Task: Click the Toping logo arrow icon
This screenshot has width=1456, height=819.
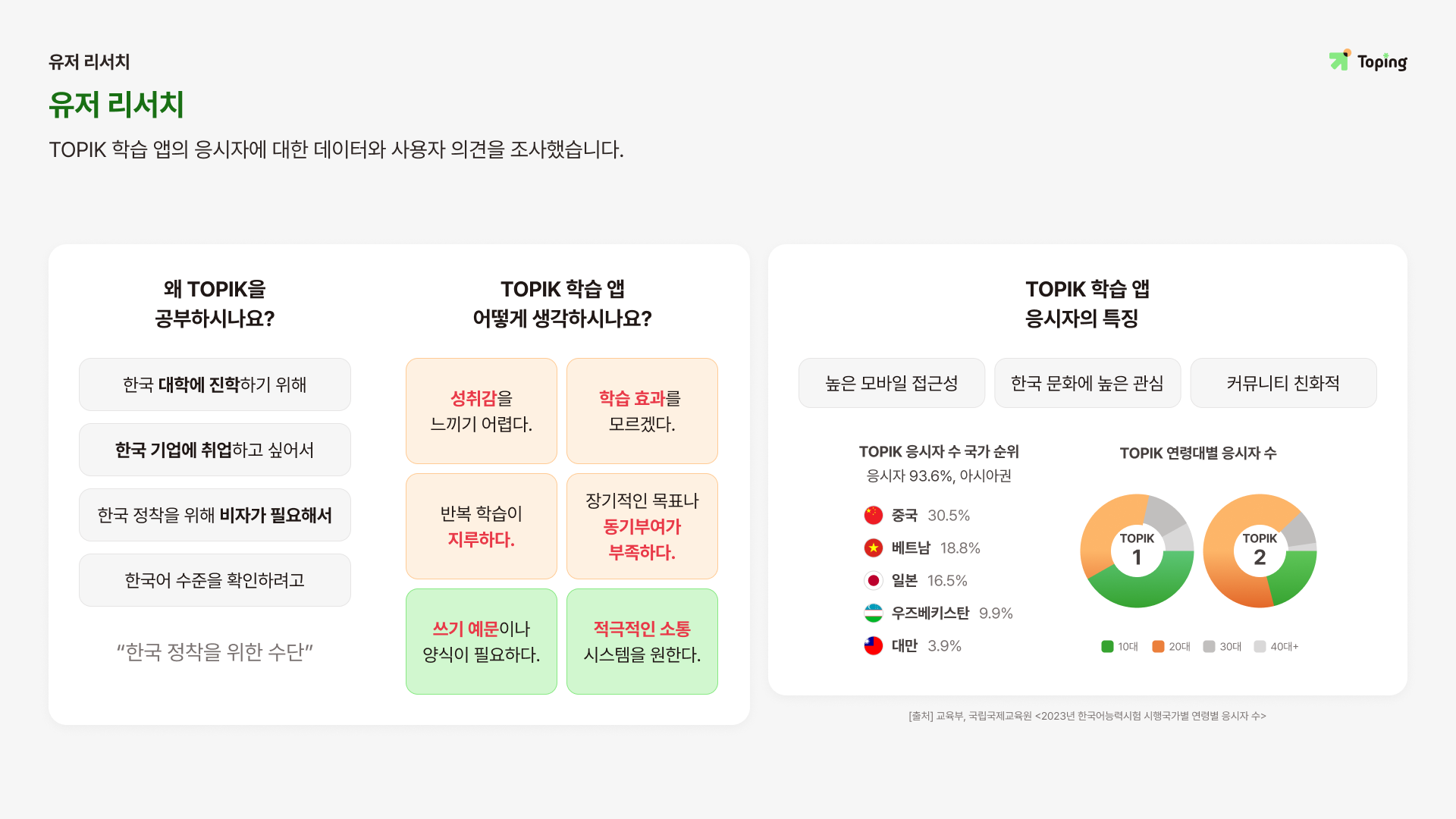Action: point(1339,61)
